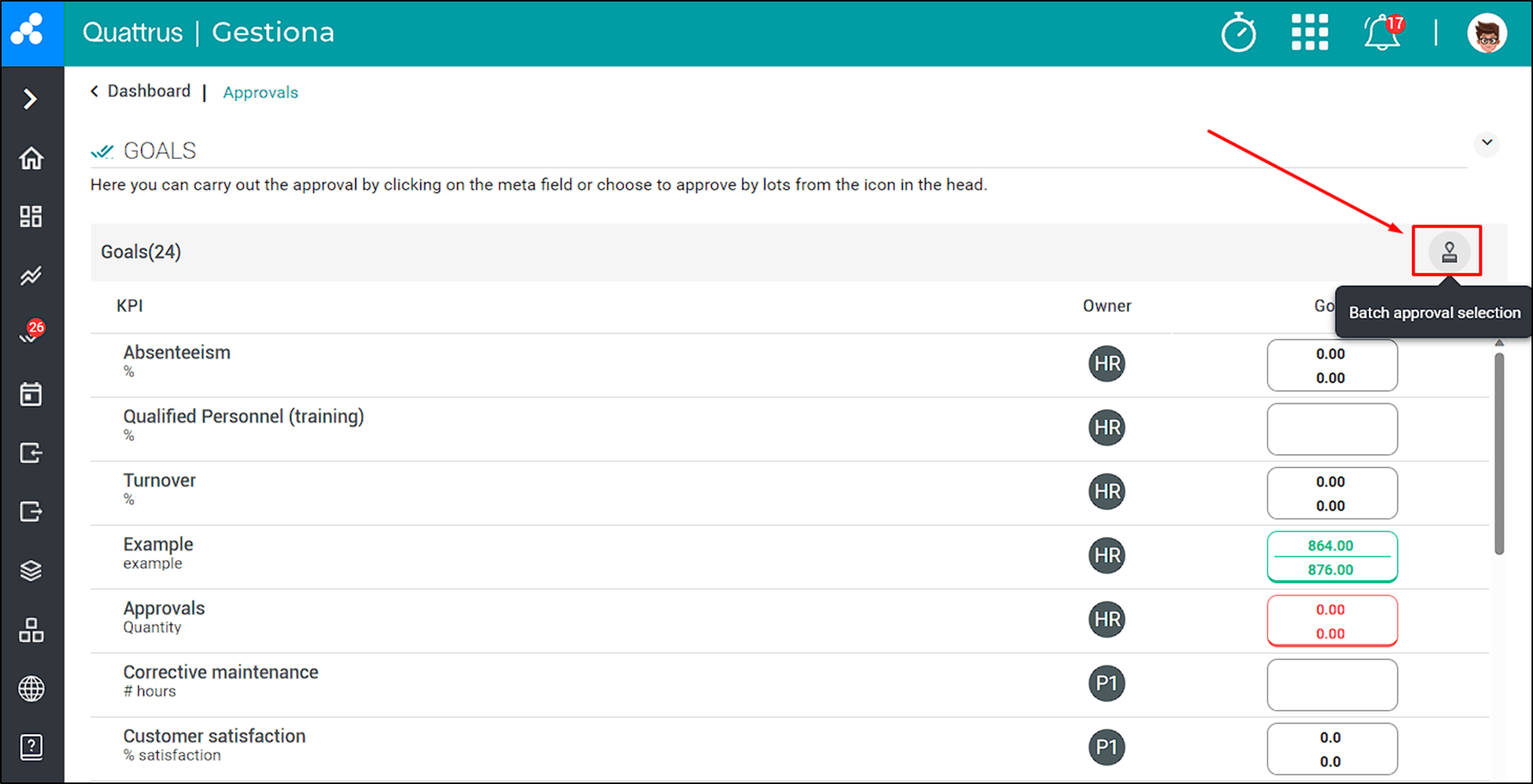Expand the left sidebar menu
1533x784 pixels.
pyautogui.click(x=31, y=99)
